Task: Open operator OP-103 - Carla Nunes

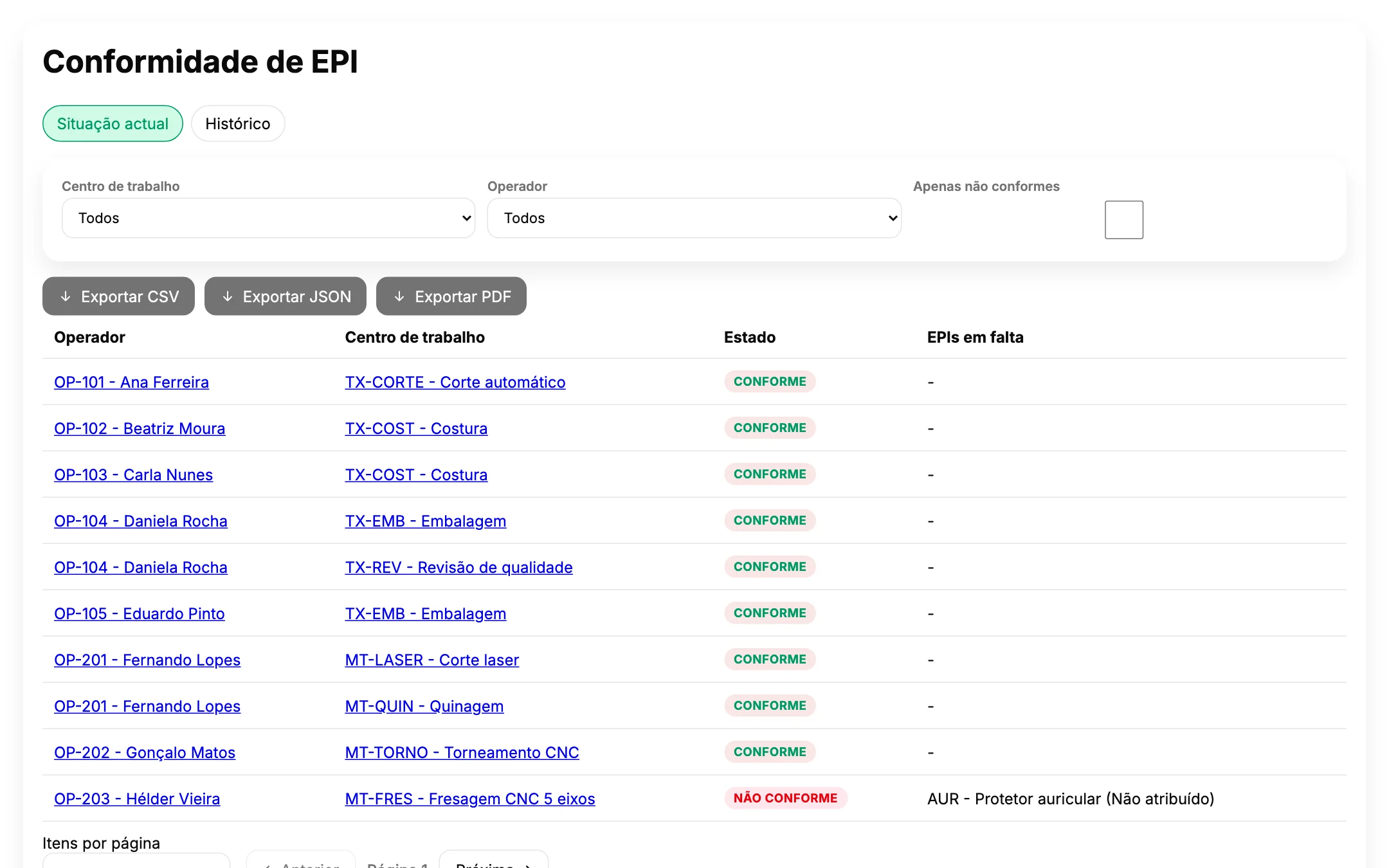Action: (x=133, y=475)
